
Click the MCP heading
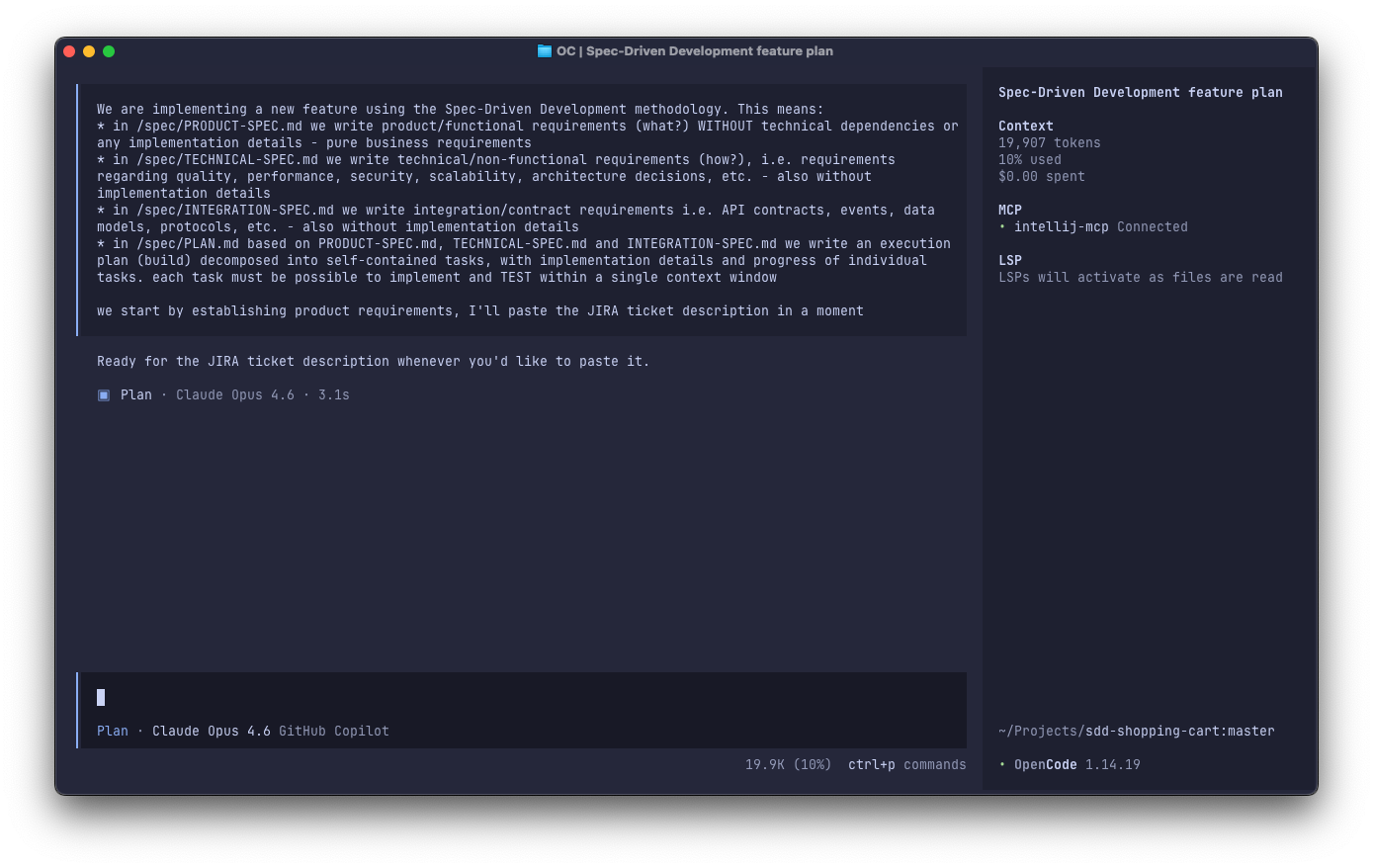click(1010, 211)
